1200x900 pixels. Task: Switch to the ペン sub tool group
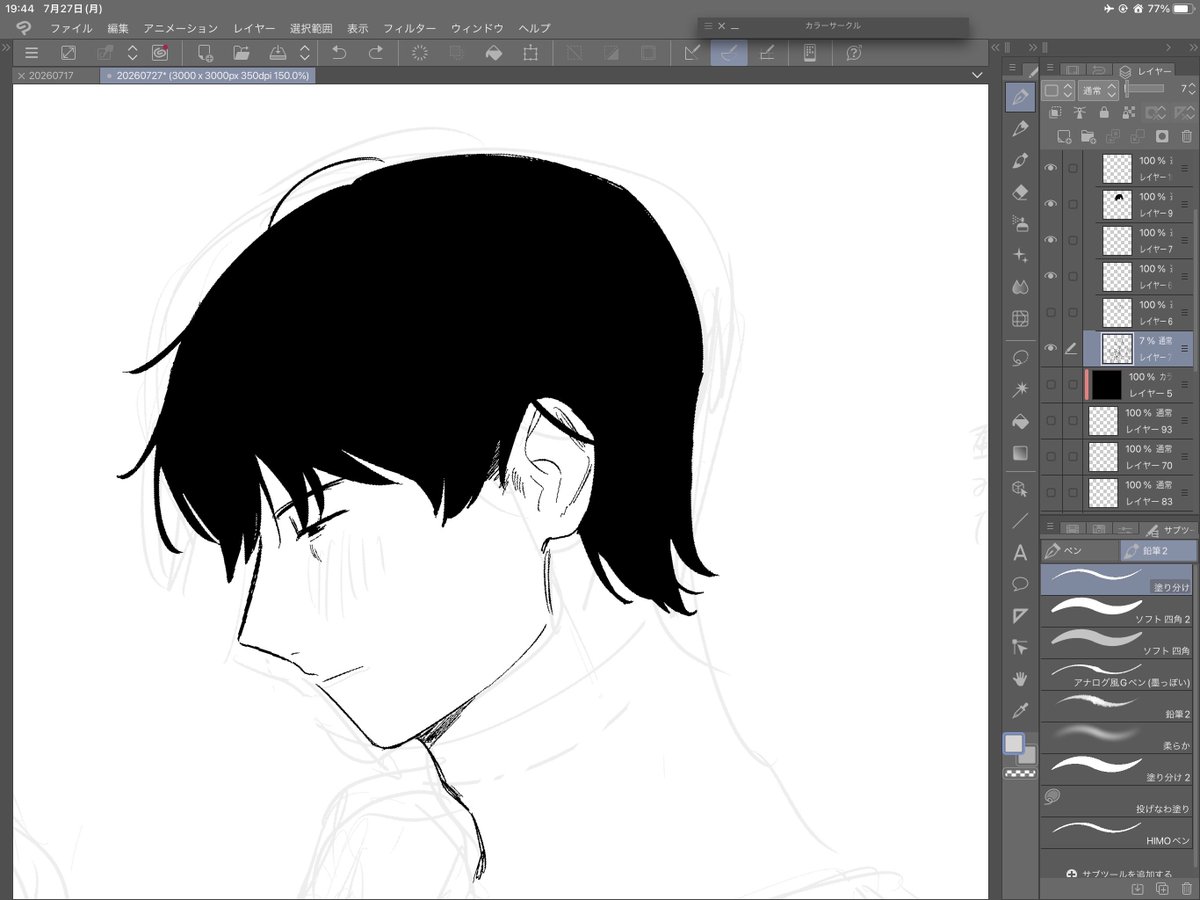(1078, 551)
